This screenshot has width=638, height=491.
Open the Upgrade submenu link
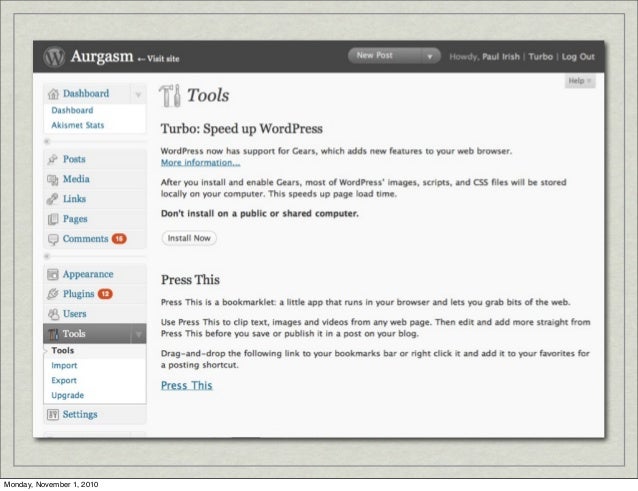(x=68, y=395)
